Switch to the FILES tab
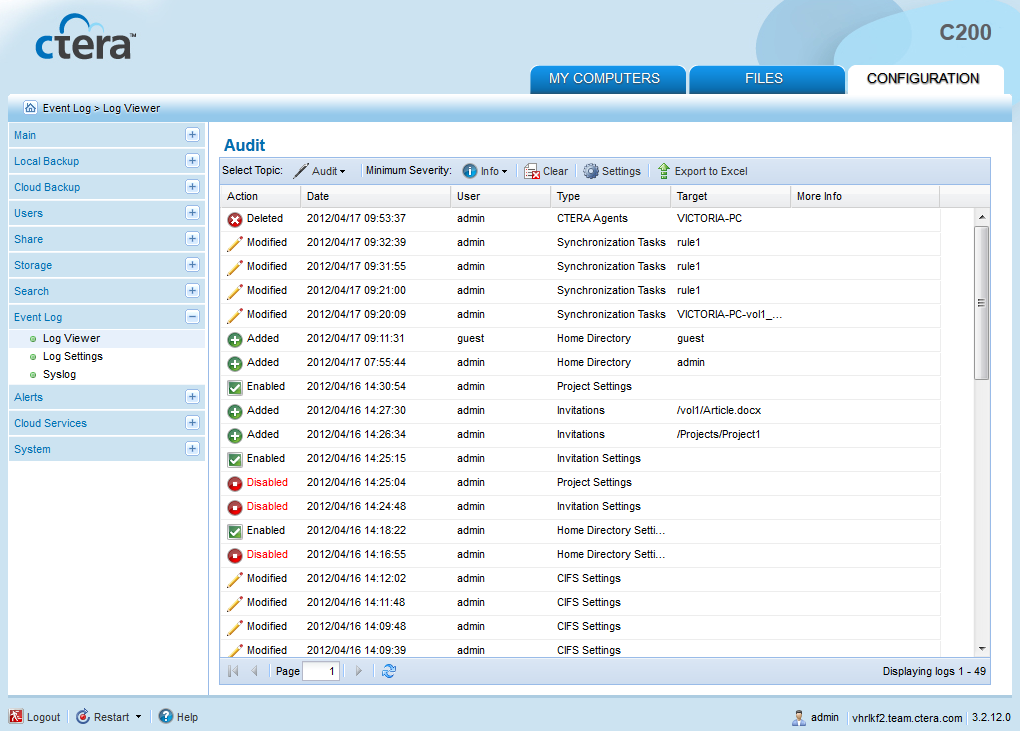This screenshot has height=731, width=1020. point(766,79)
